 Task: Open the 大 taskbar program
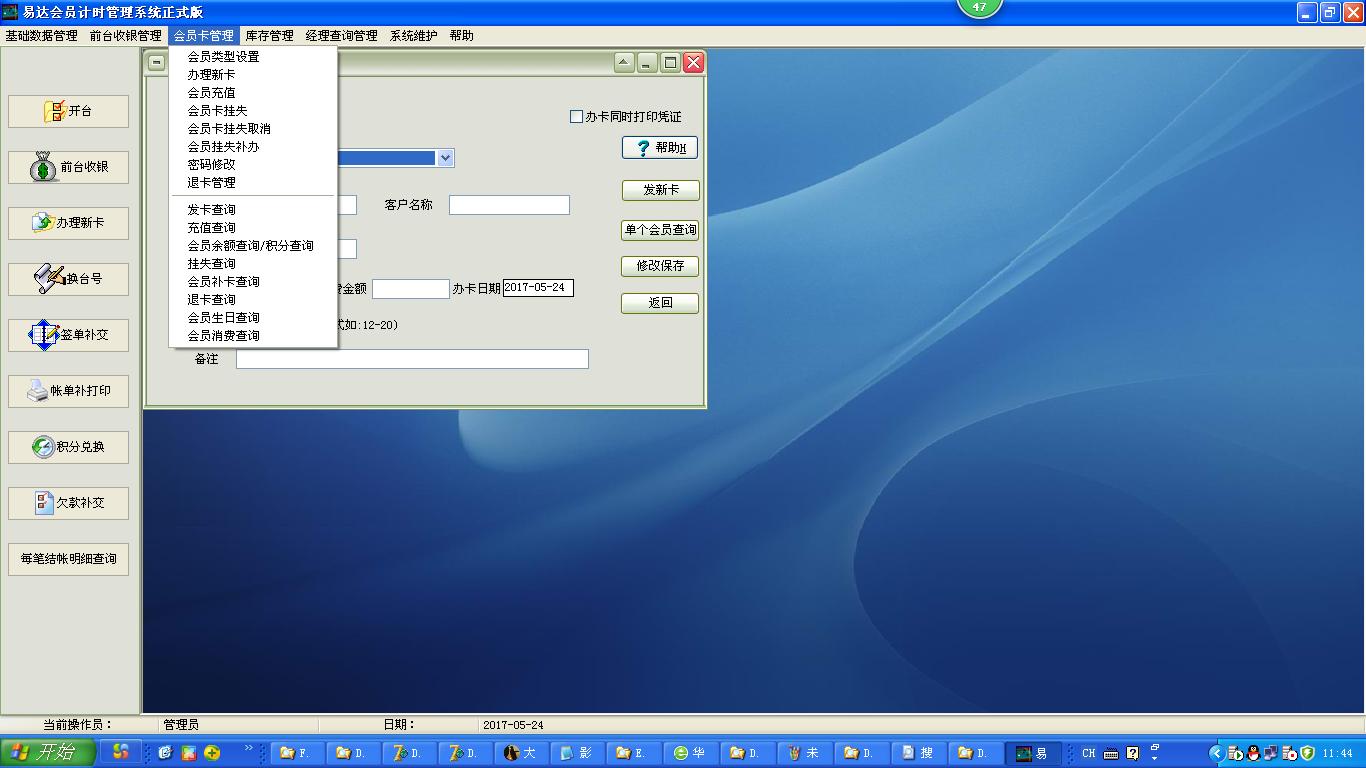click(x=520, y=753)
